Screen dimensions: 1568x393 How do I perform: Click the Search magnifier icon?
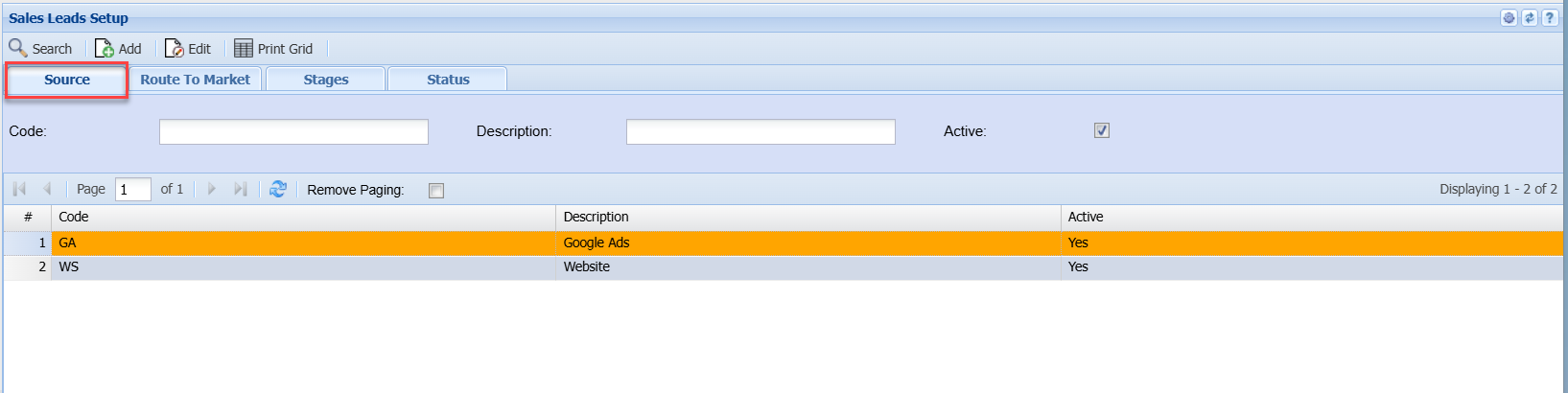pos(18,48)
